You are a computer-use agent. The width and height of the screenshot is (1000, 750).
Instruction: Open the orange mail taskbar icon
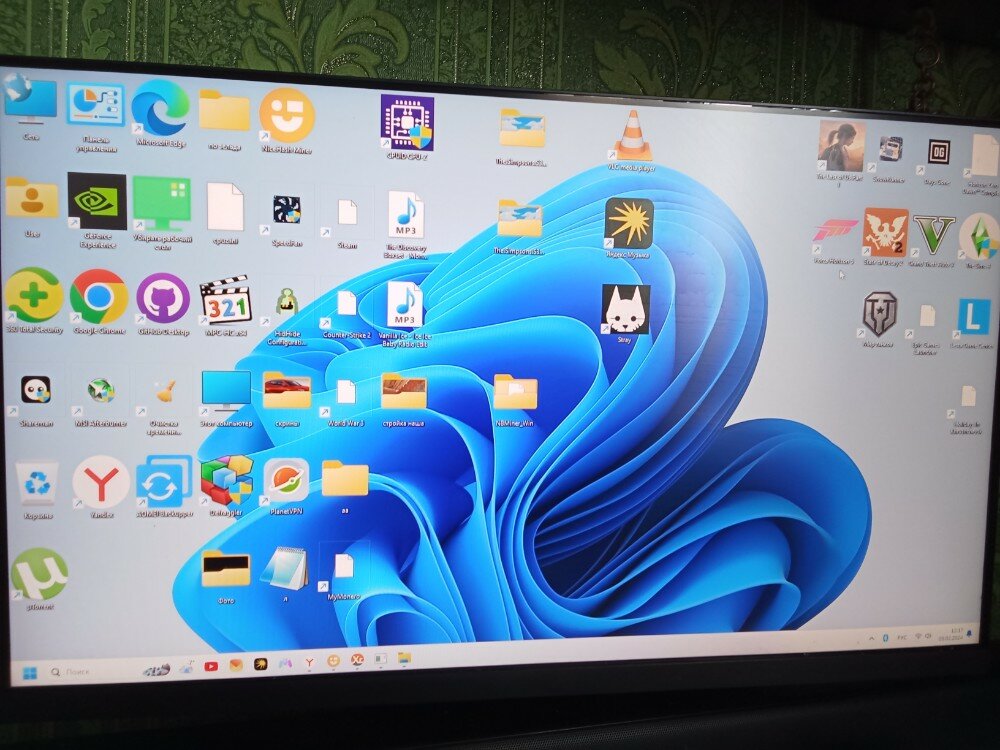pos(235,665)
